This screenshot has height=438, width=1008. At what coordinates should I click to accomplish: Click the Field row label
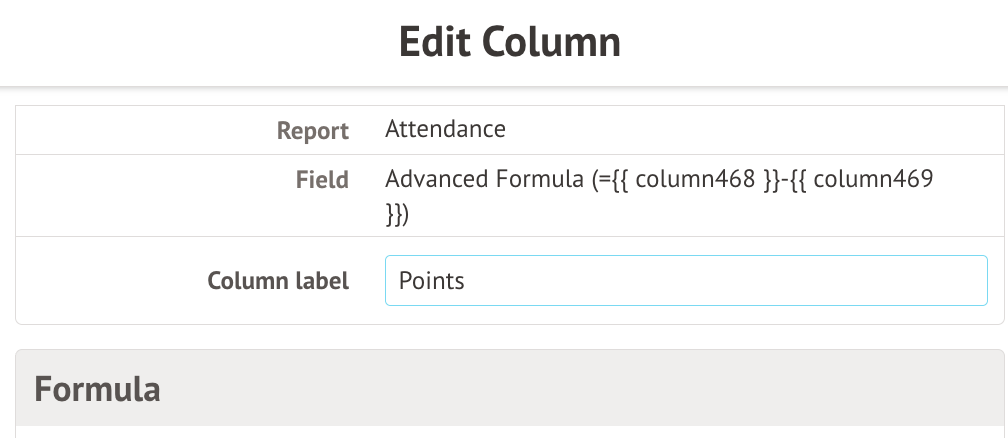pos(322,180)
